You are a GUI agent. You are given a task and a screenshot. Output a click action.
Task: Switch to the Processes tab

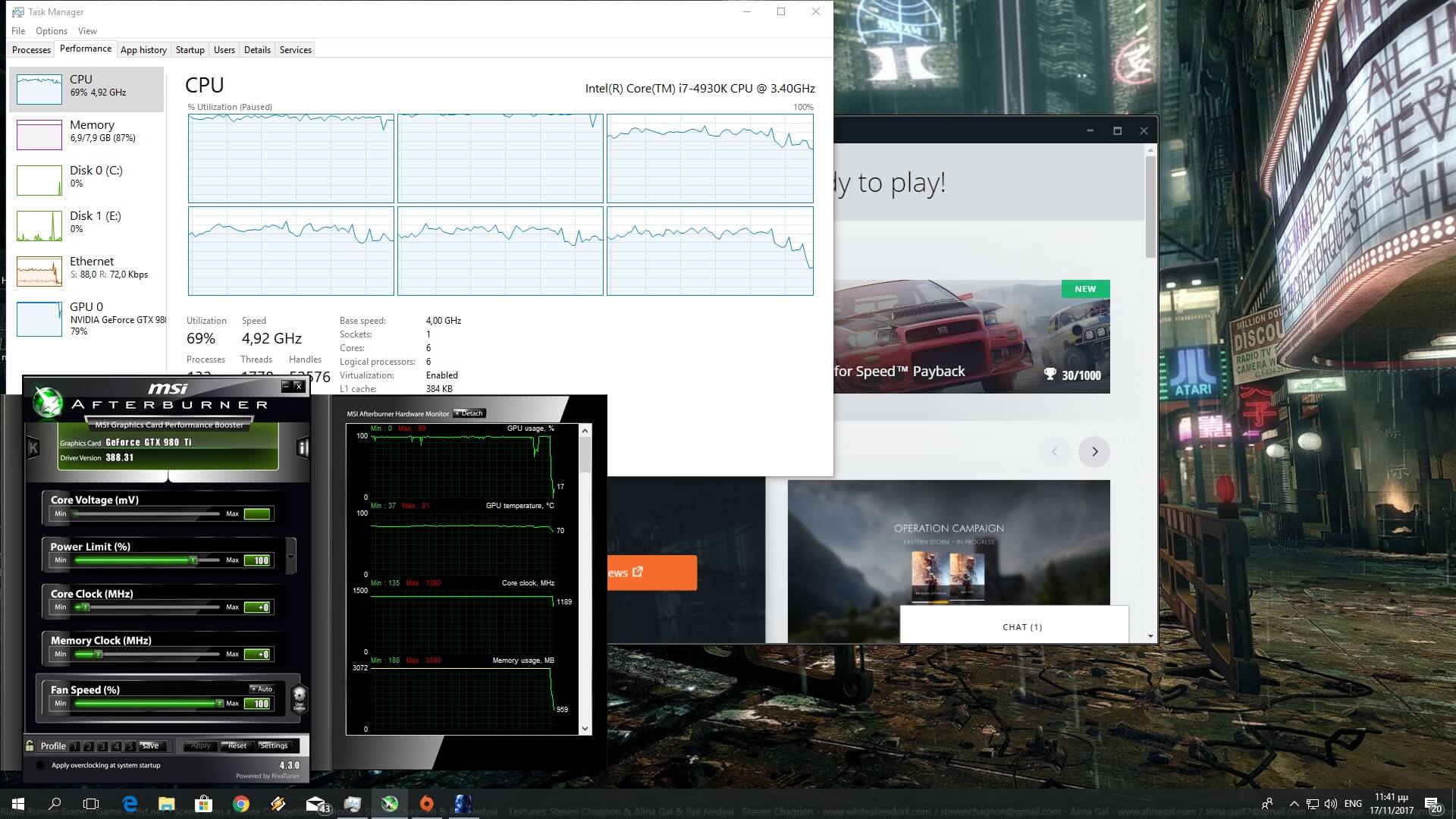click(31, 50)
